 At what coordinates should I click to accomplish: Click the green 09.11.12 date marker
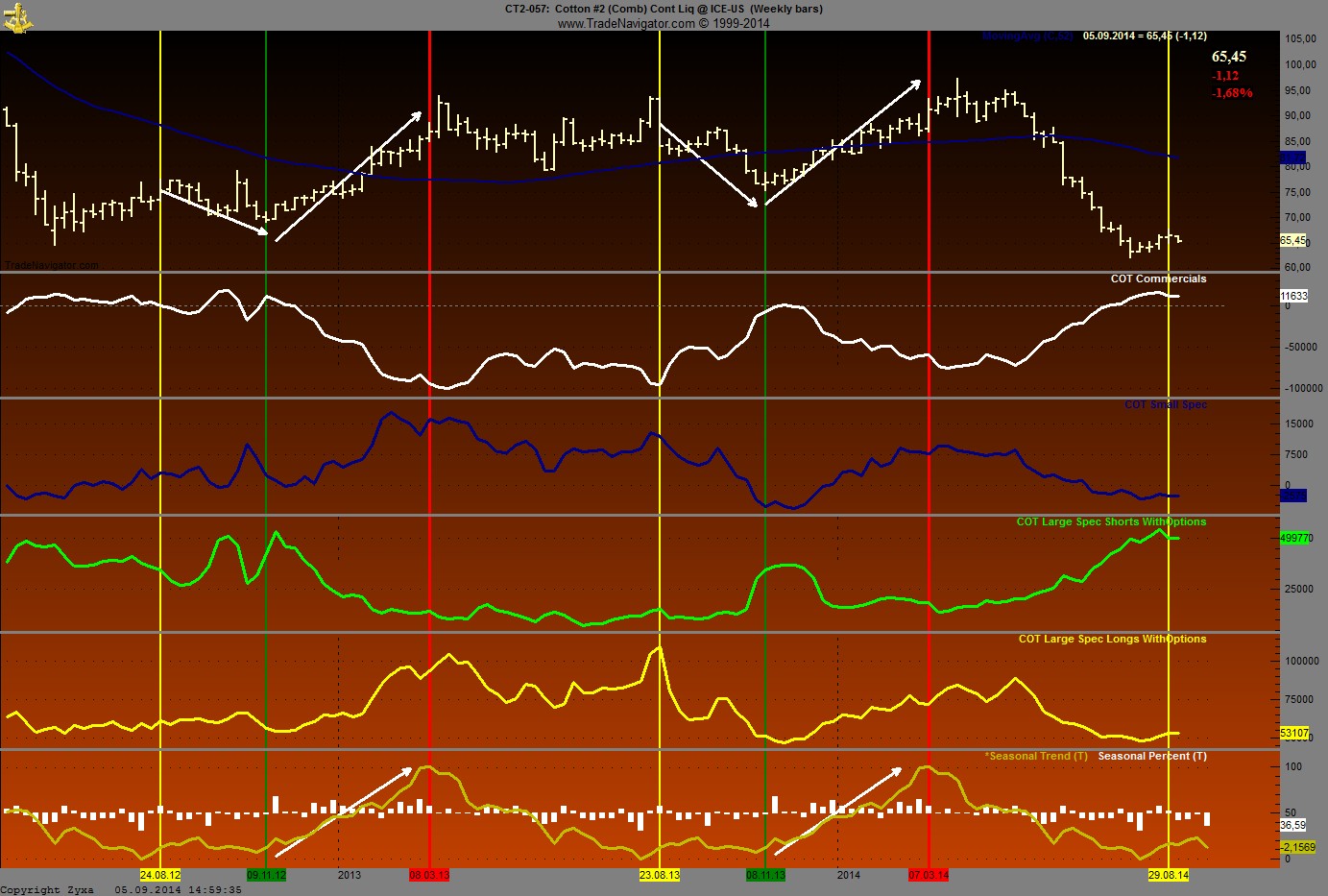click(x=266, y=875)
